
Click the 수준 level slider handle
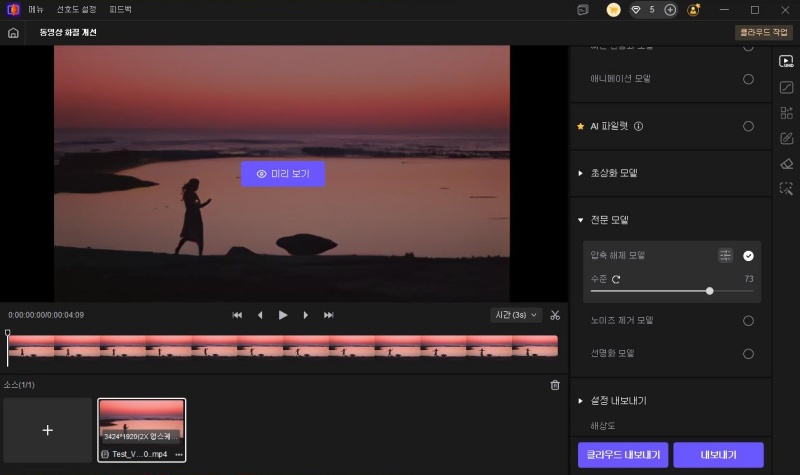(710, 291)
